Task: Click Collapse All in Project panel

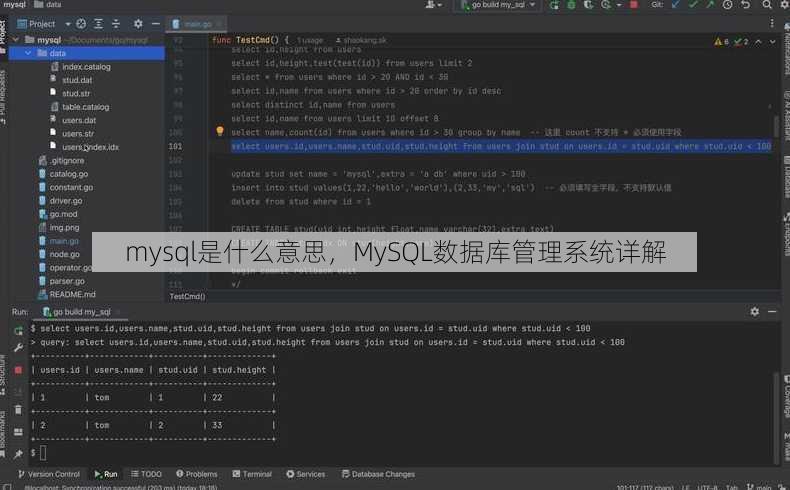Action: click(x=116, y=24)
